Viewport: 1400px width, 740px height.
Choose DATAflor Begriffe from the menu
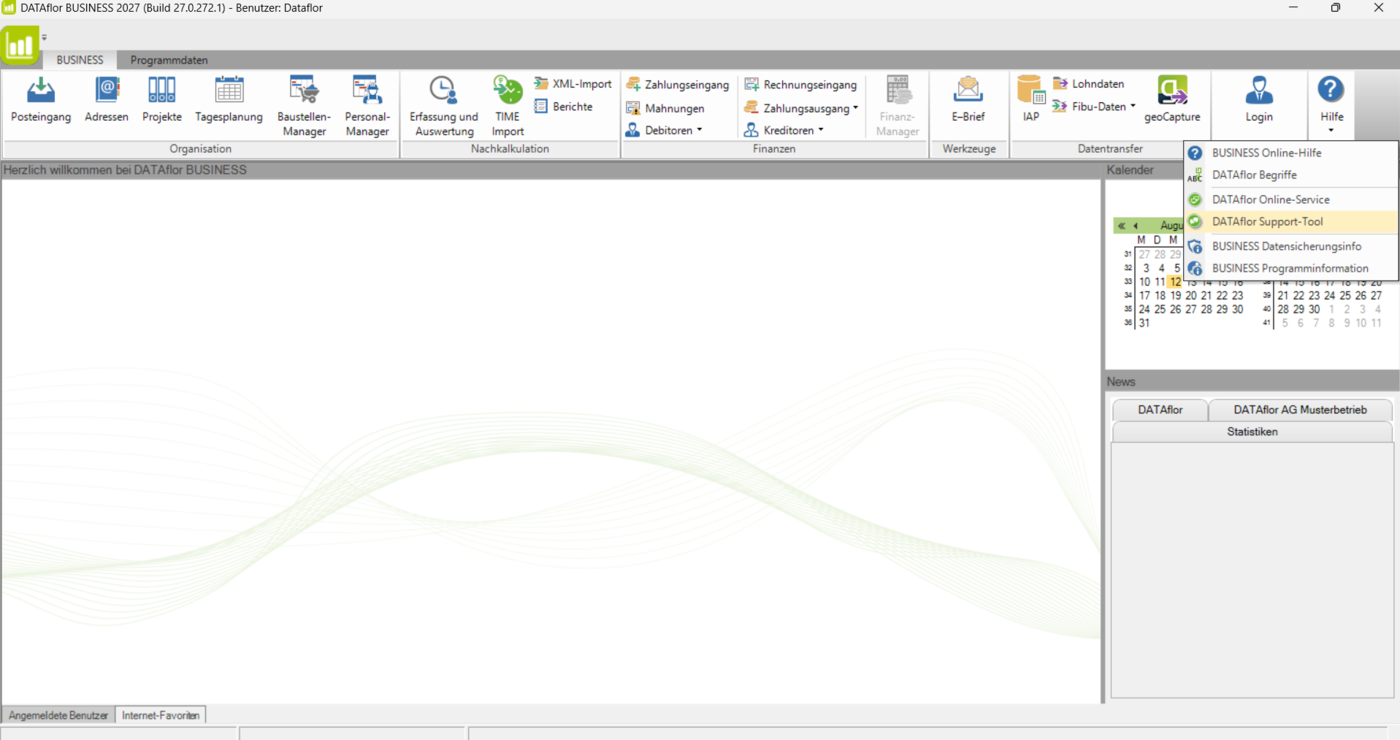coord(1291,175)
